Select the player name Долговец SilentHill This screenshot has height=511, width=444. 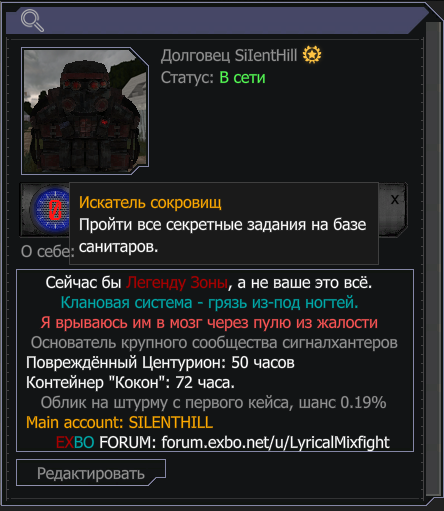[229, 55]
